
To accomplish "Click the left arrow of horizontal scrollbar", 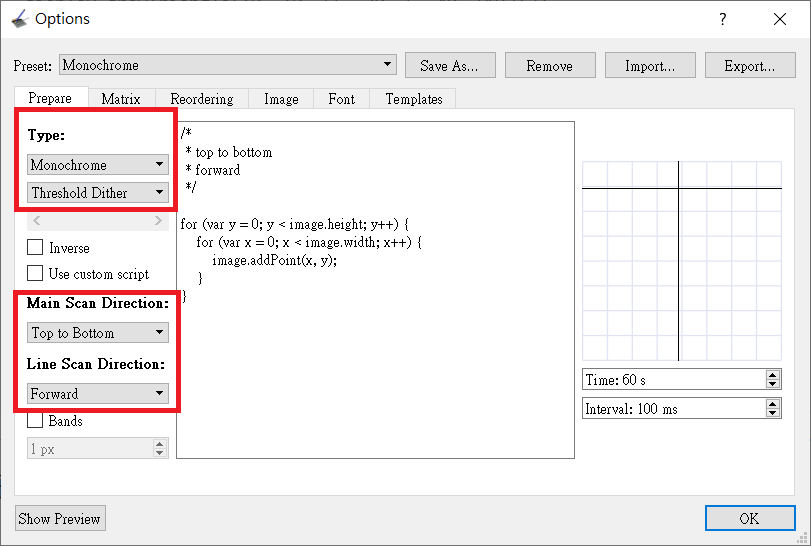I will (x=37, y=221).
